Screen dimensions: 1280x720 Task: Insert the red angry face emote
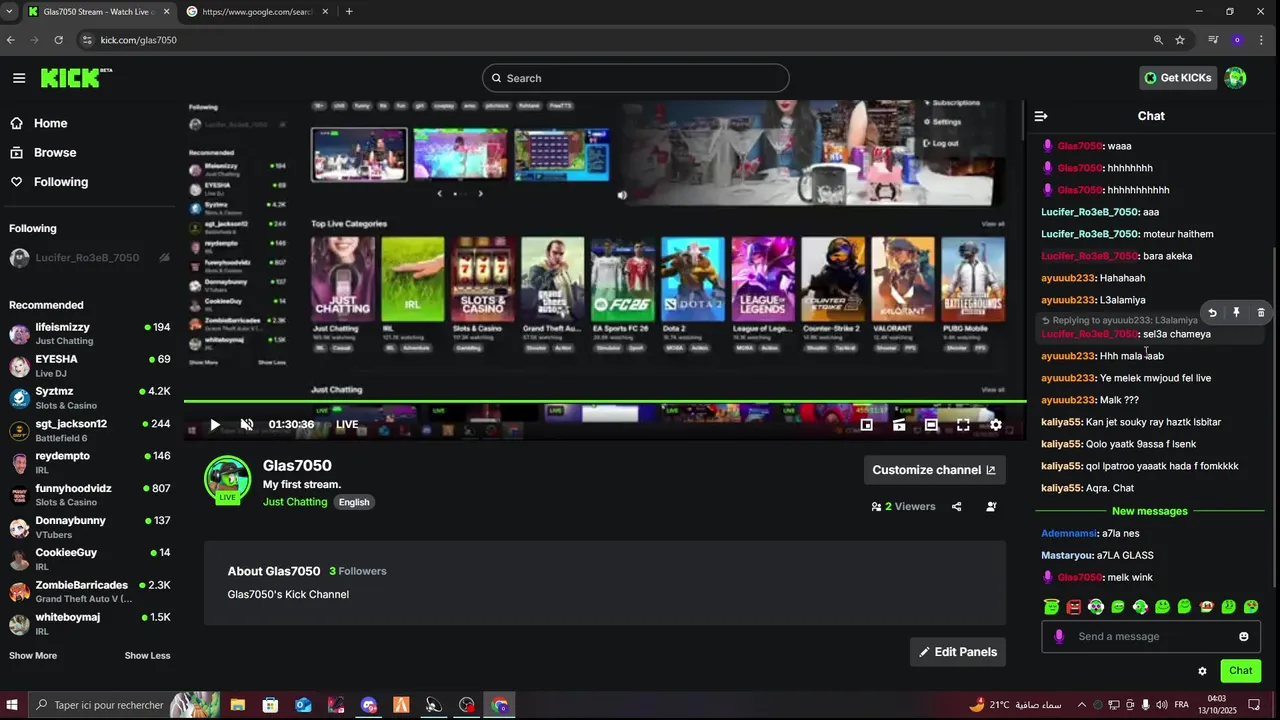point(1074,607)
